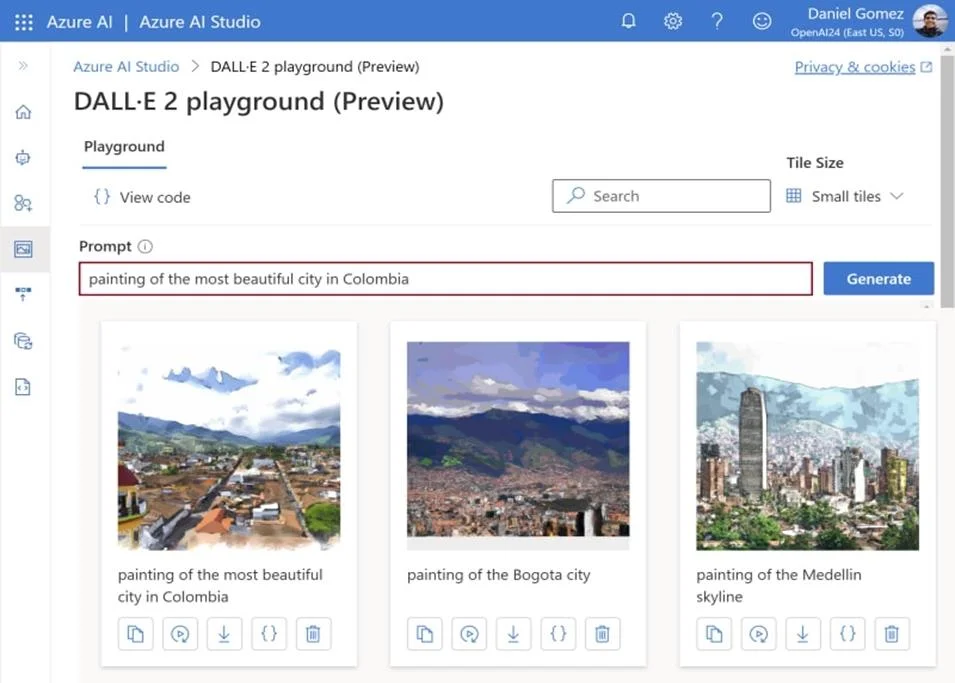The height and width of the screenshot is (683, 955).
Task: Open View code
Action: tap(142, 197)
